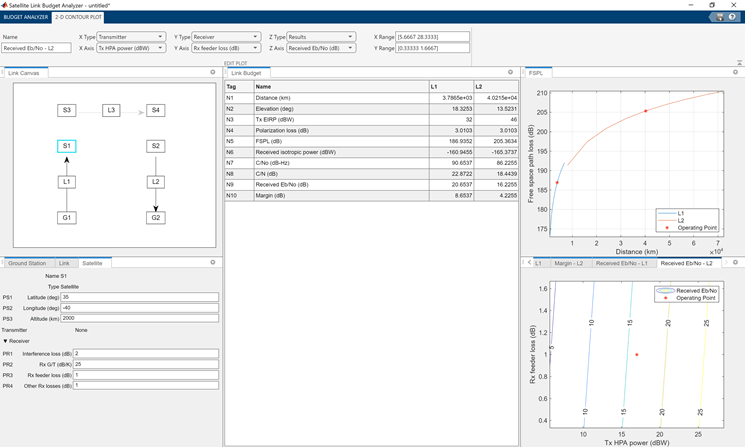Collapse the Receiver section

click(x=5, y=341)
